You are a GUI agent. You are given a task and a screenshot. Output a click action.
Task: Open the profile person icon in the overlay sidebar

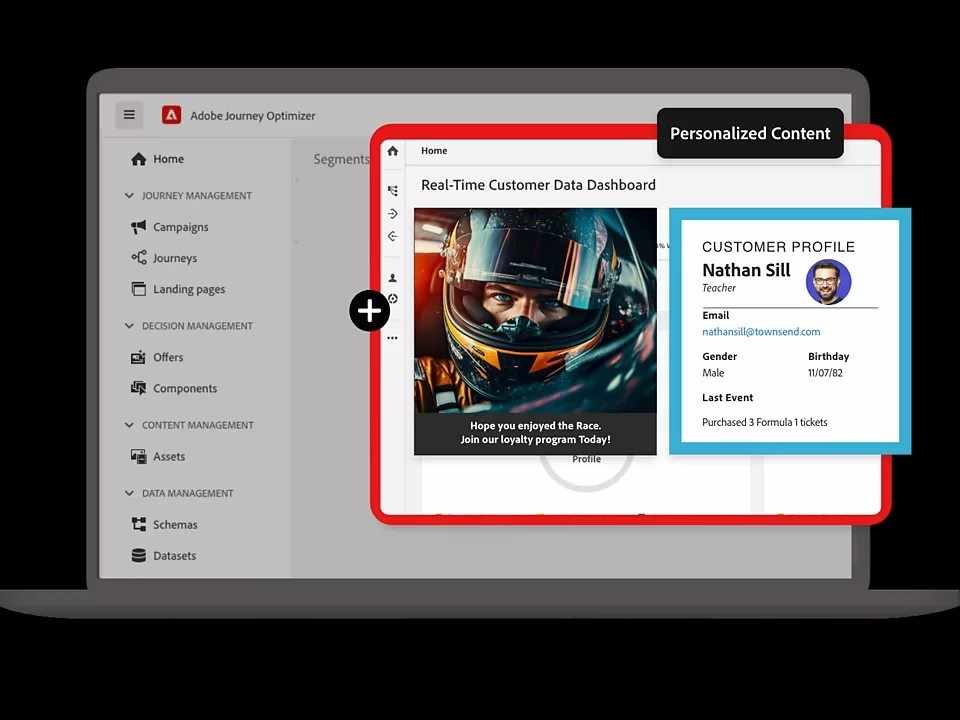pos(393,278)
